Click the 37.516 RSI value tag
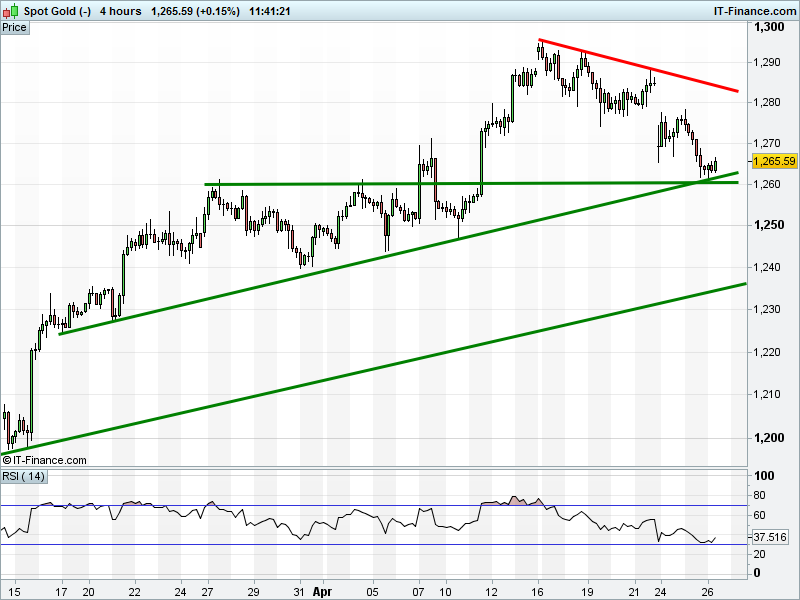Image resolution: width=800 pixels, height=600 pixels. click(770, 537)
